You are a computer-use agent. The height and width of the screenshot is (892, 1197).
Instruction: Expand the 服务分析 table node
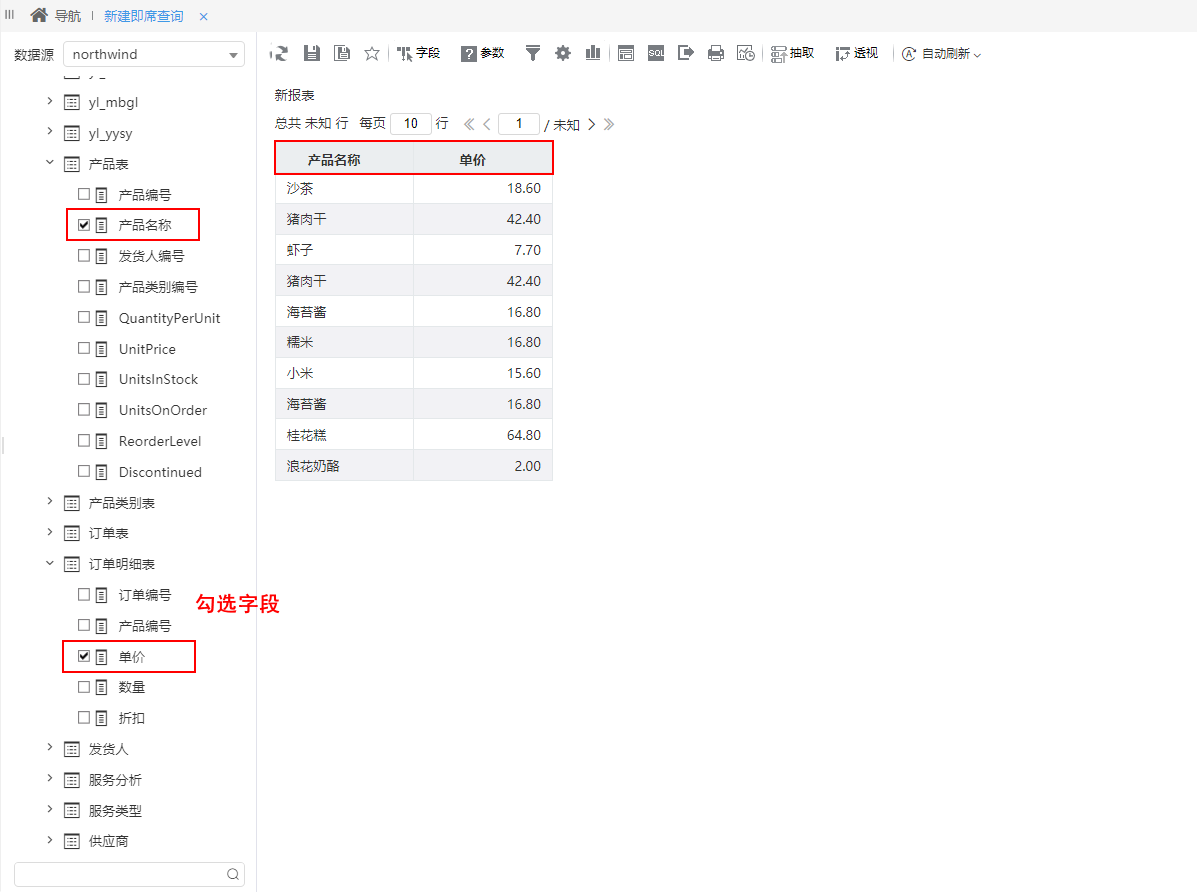50,778
